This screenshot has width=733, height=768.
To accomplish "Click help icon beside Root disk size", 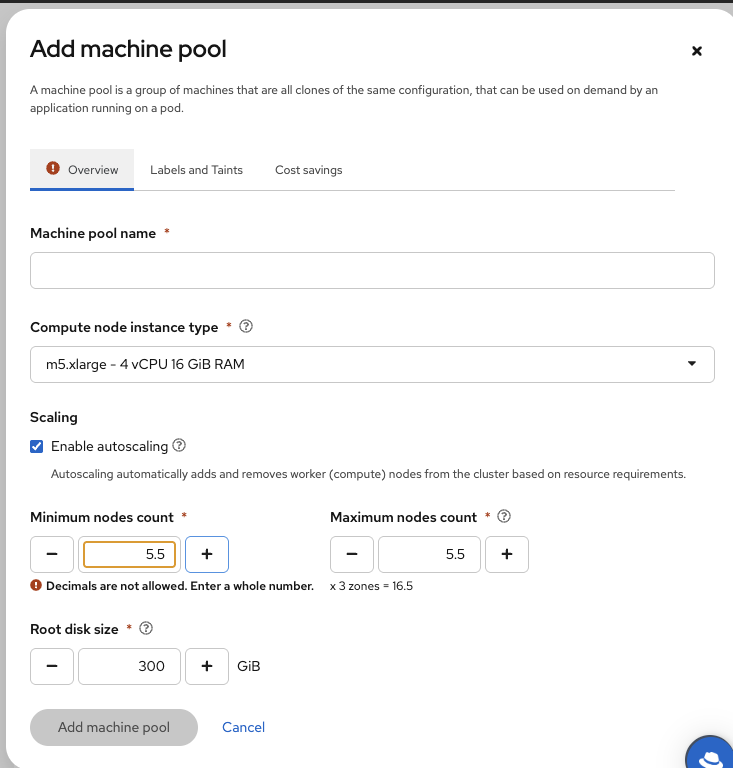I will click(146, 629).
